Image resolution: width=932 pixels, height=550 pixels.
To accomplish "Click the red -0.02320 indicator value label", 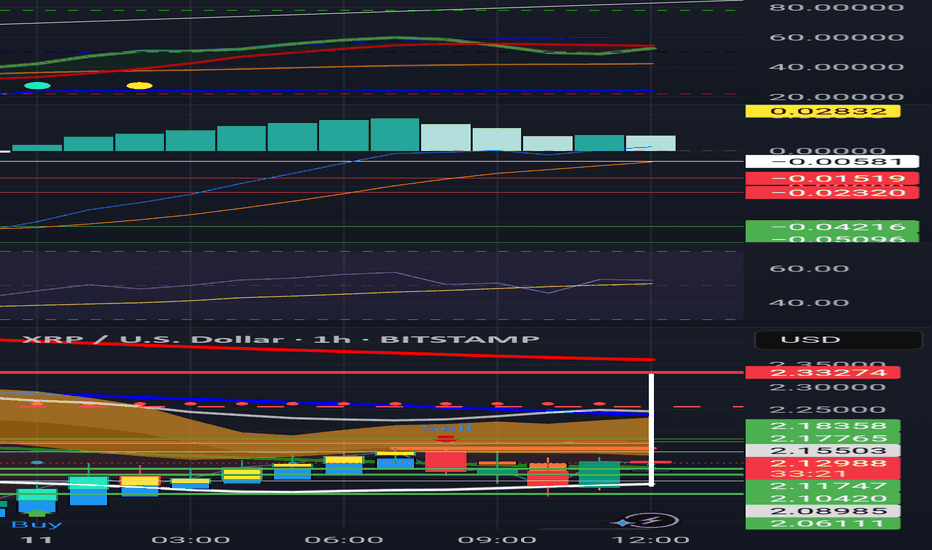I will [832, 193].
